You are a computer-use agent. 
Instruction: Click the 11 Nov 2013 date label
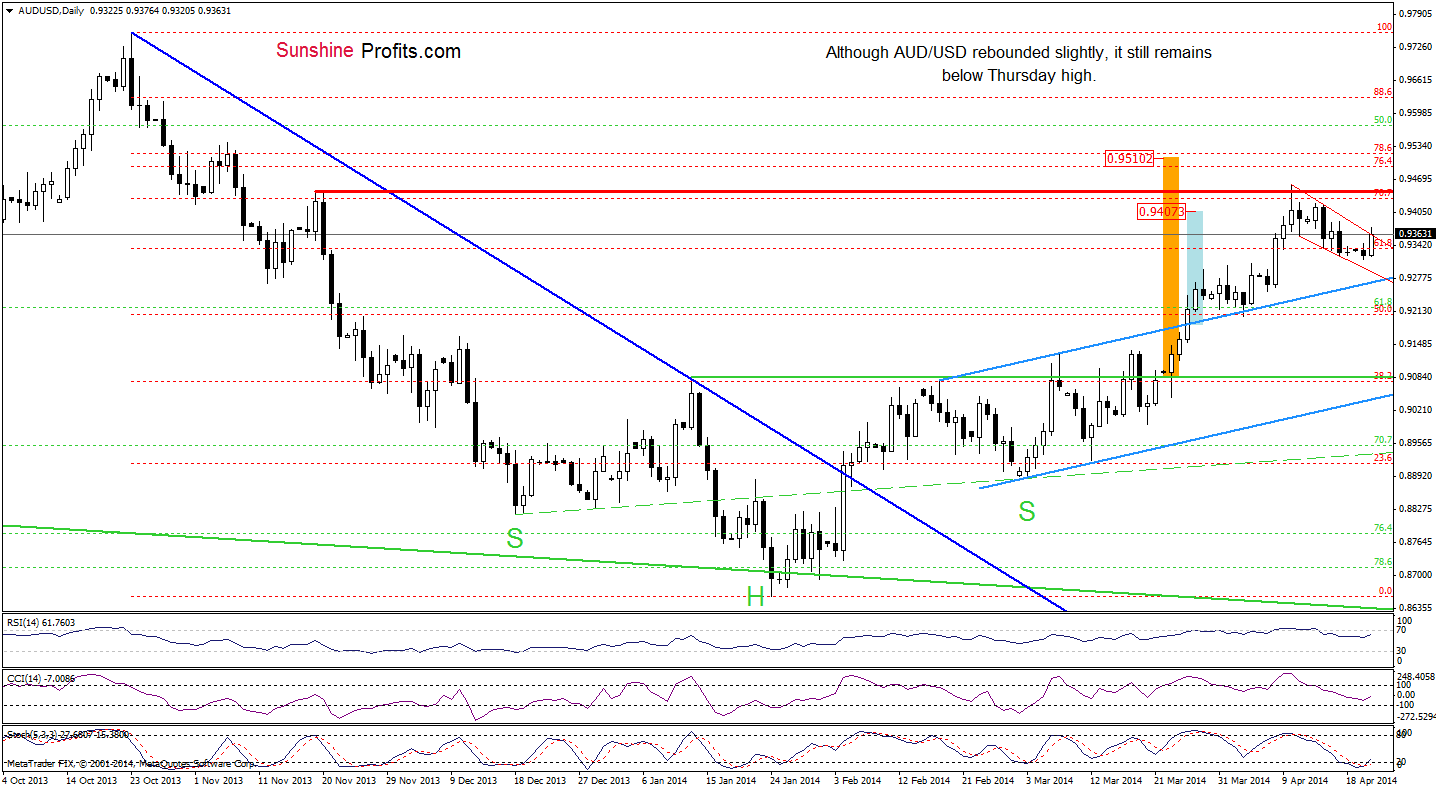(x=287, y=779)
